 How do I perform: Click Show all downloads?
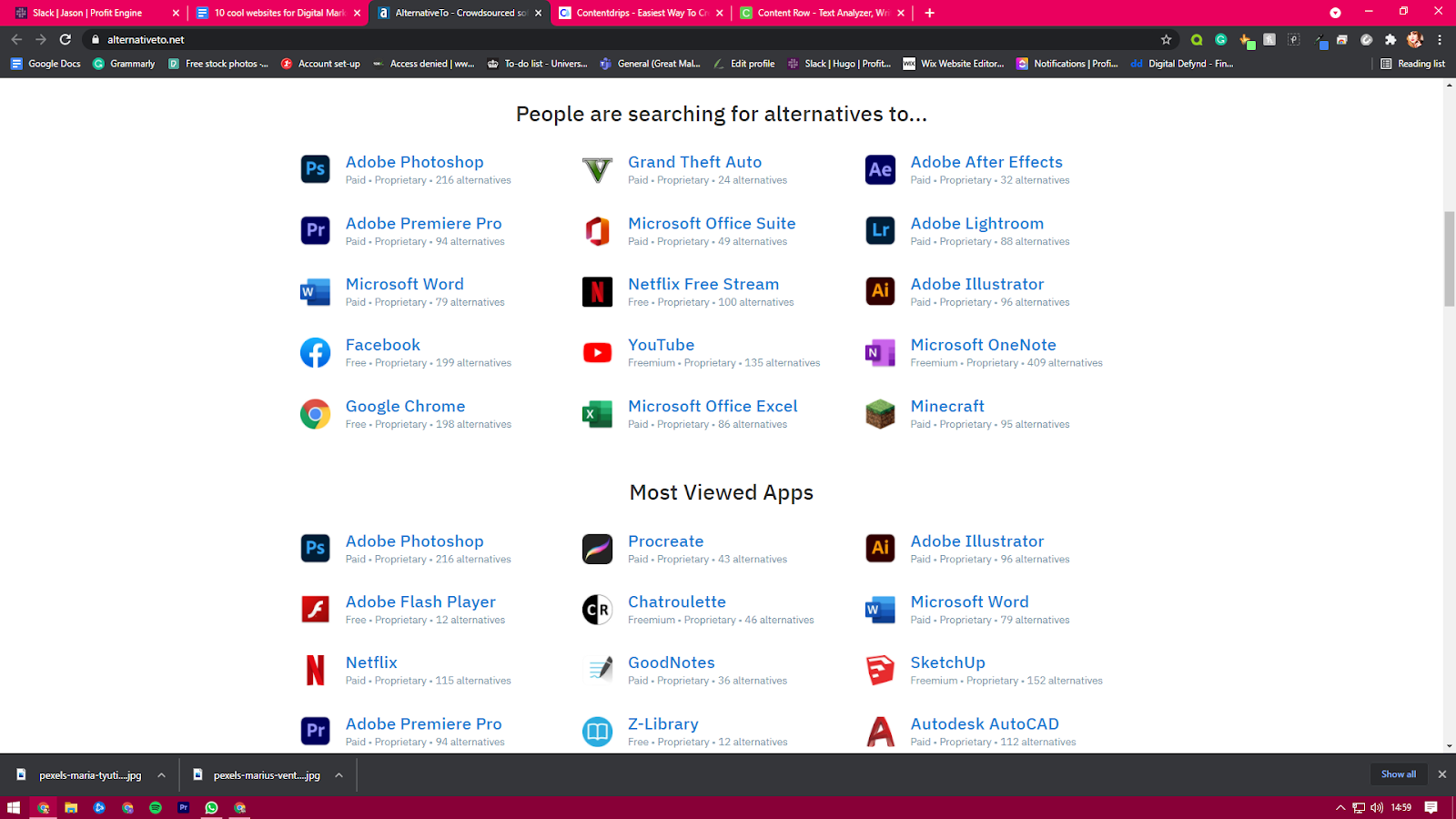[1399, 774]
